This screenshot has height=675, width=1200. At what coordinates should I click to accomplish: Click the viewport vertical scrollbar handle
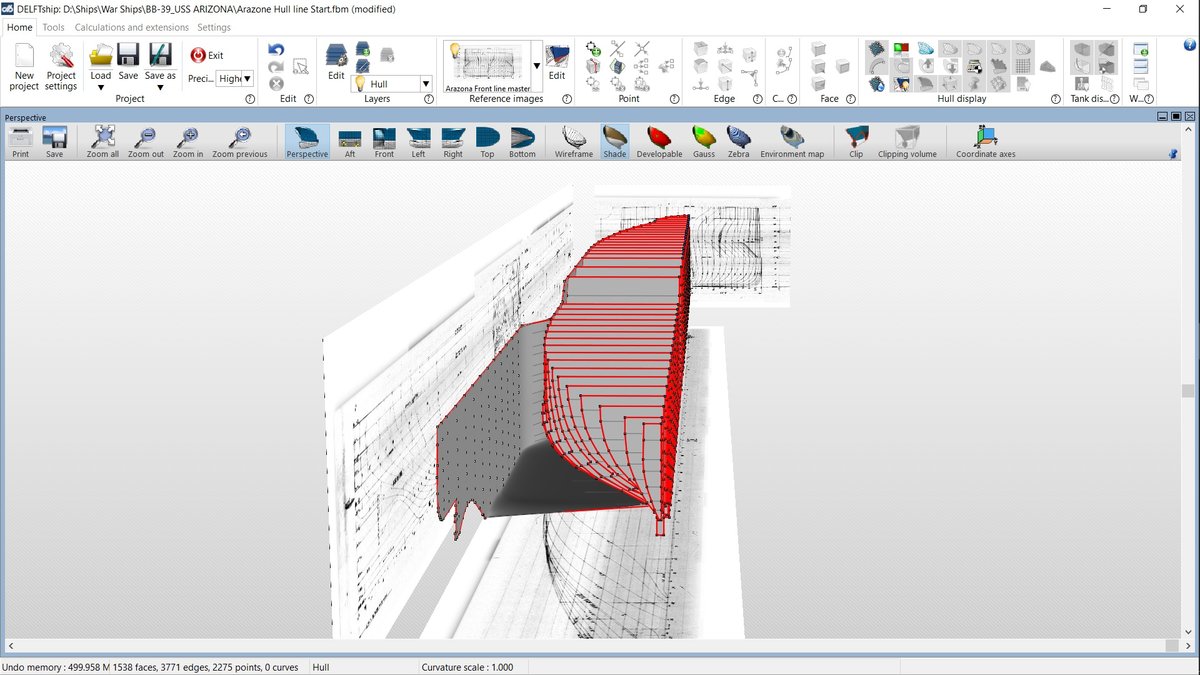tap(1187, 391)
